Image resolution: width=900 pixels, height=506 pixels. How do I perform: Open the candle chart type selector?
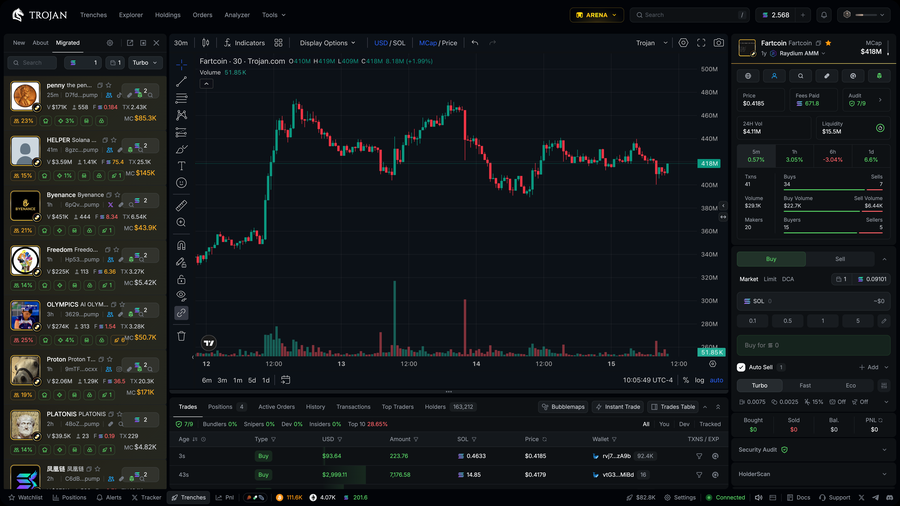coord(205,42)
